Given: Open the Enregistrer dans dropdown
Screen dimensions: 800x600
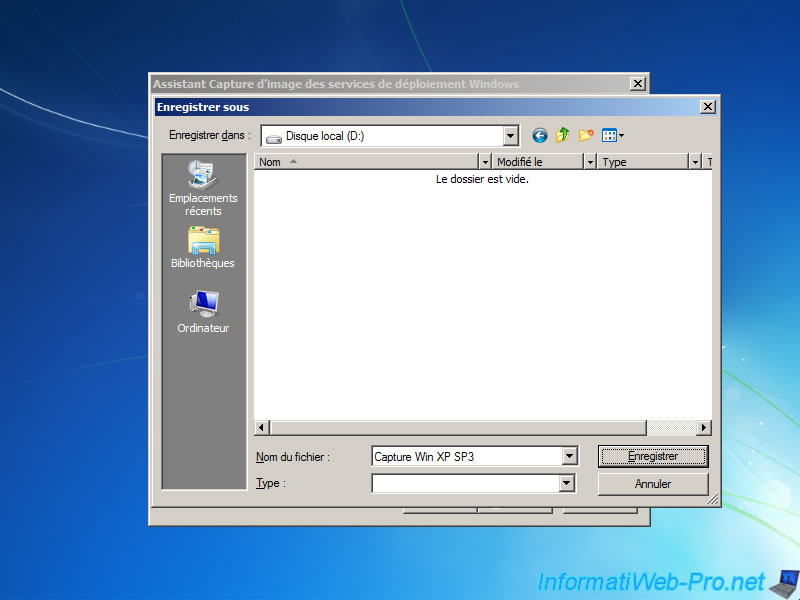Looking at the screenshot, I should pyautogui.click(x=509, y=135).
